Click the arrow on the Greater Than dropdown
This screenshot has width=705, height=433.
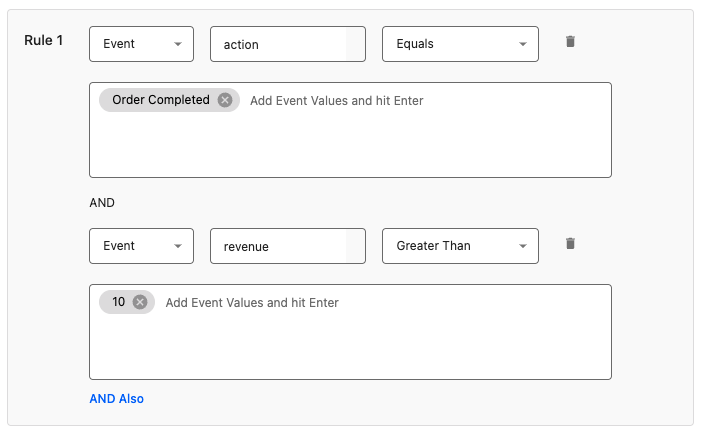click(522, 246)
